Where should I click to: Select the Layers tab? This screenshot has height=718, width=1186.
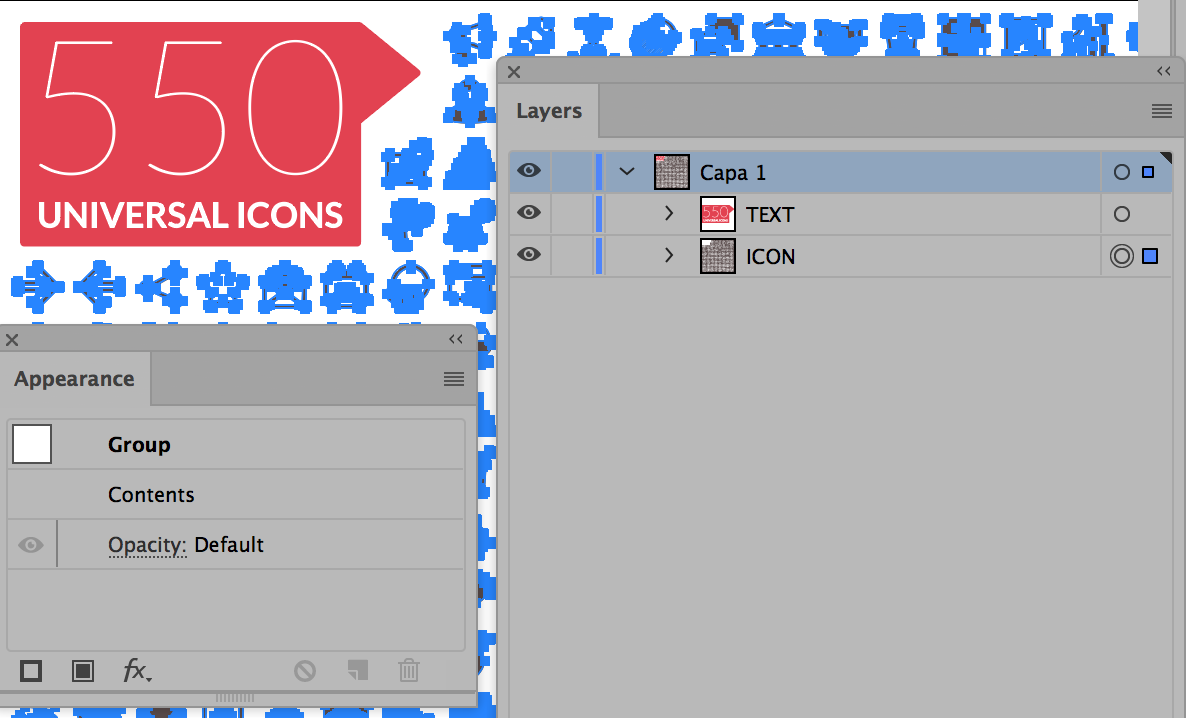pyautogui.click(x=549, y=111)
